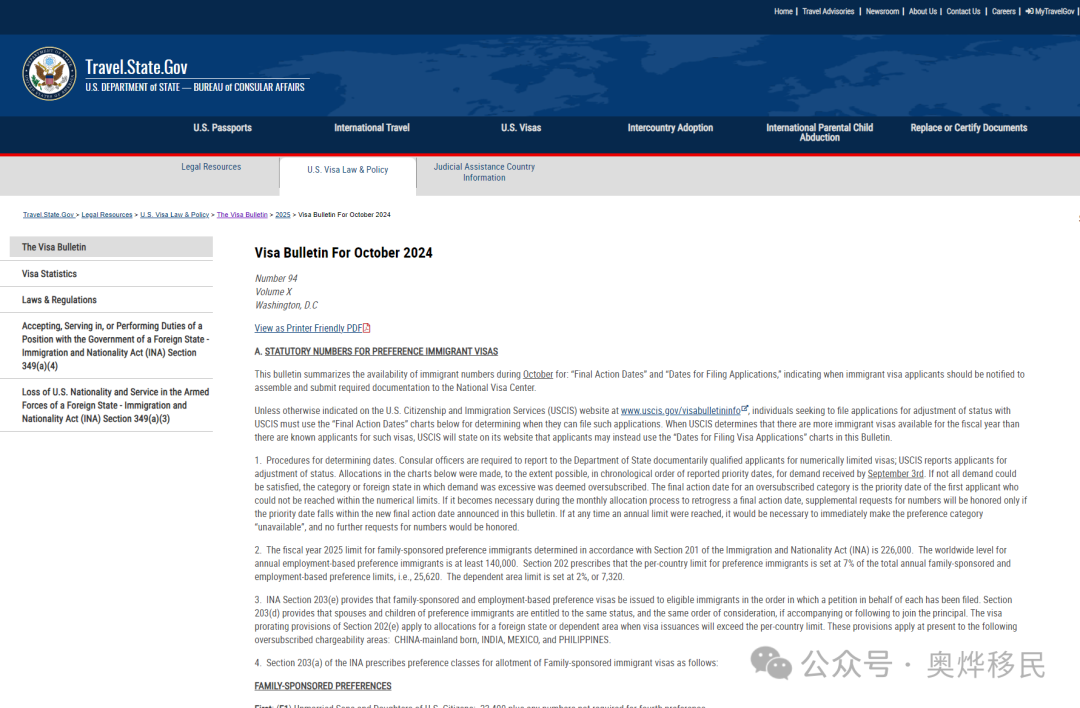
Task: Click the Visa Bulletin For October 2024 heading
Action: coord(344,253)
